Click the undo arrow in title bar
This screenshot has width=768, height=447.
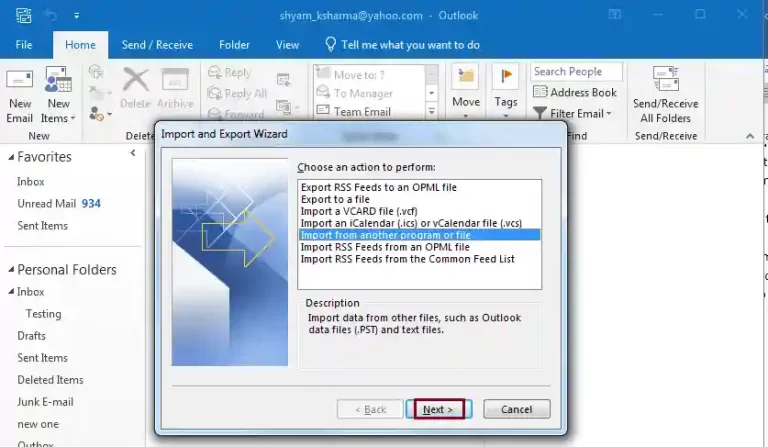[52, 15]
